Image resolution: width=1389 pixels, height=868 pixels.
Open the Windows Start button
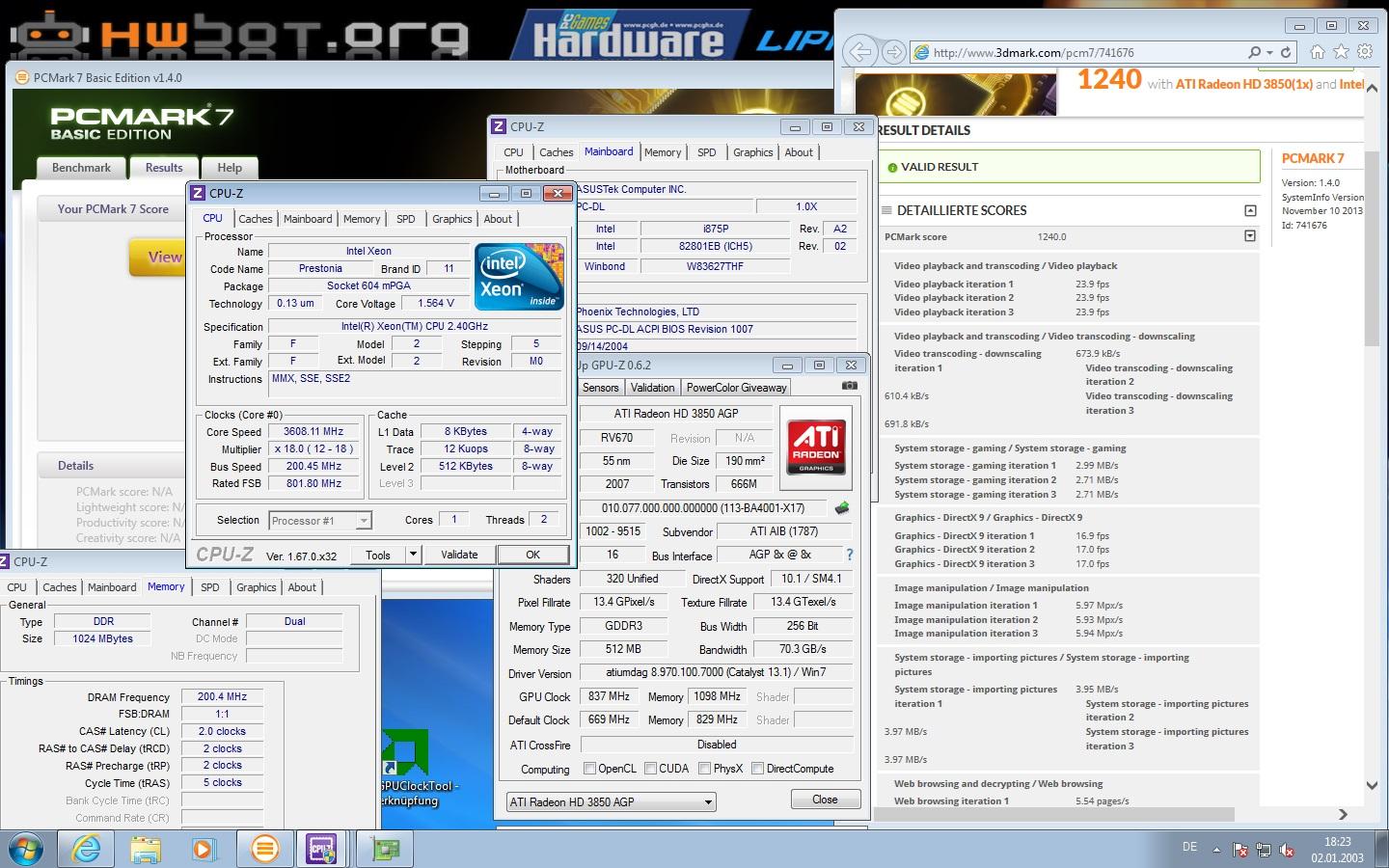point(26,849)
